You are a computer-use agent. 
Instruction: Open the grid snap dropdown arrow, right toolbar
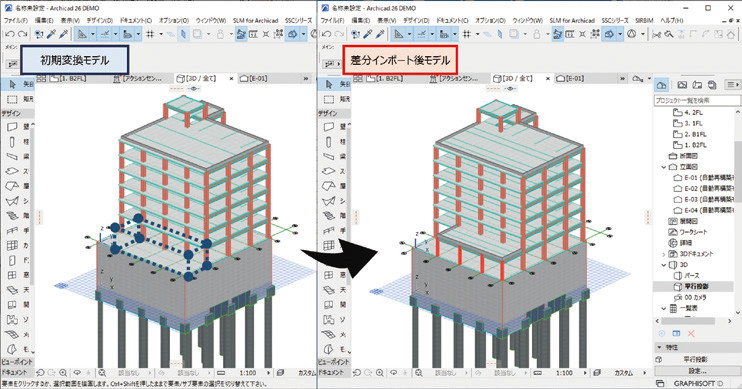(477, 34)
